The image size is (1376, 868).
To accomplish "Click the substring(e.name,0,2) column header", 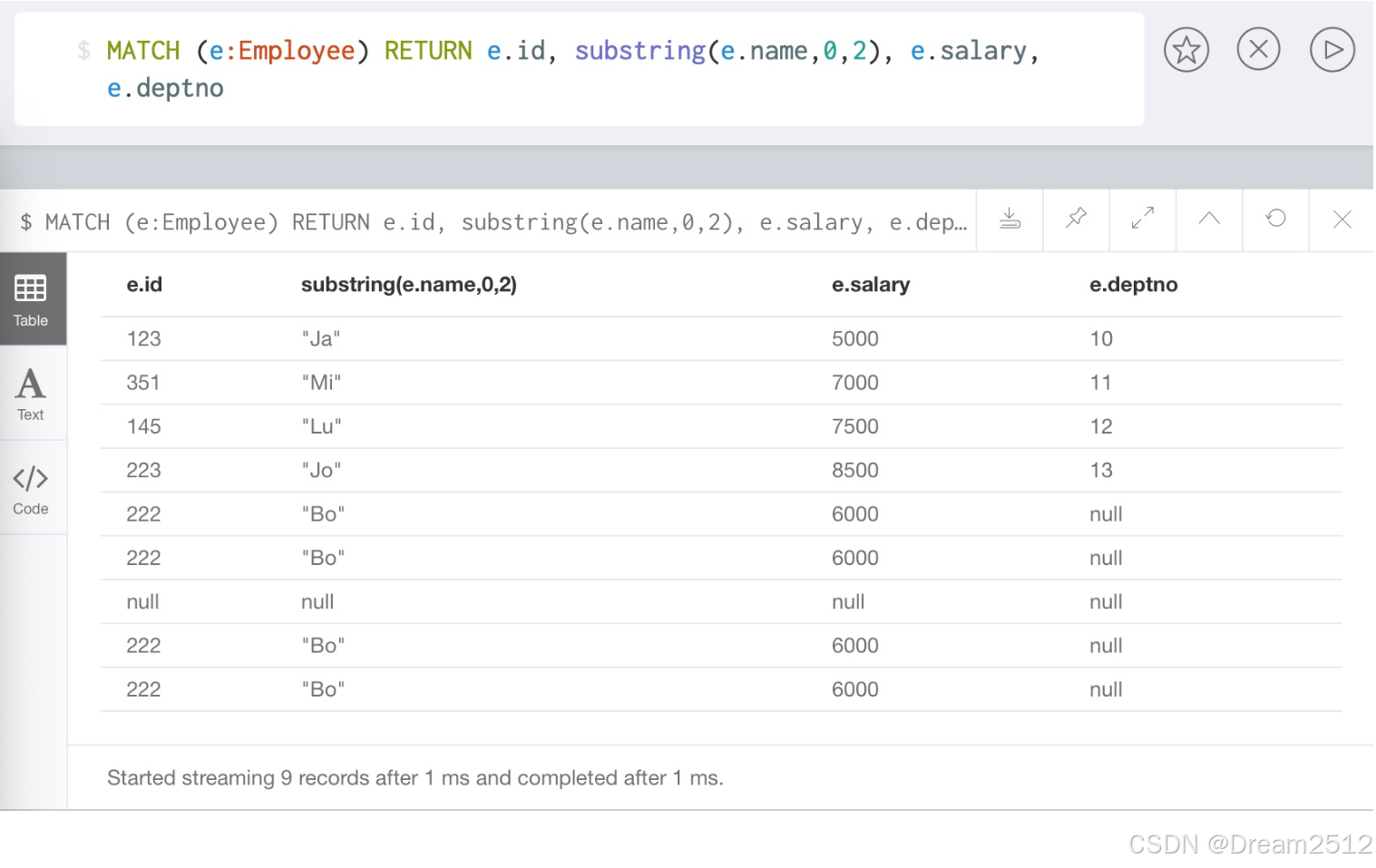I will (409, 285).
